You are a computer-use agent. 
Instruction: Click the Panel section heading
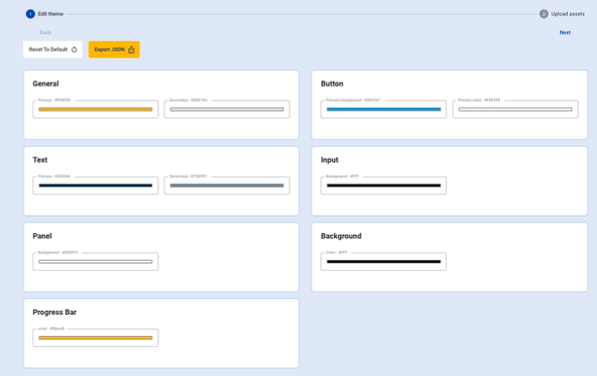(42, 236)
